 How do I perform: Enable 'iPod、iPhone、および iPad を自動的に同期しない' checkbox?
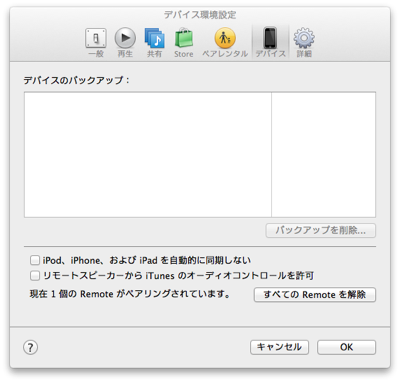coord(35,260)
